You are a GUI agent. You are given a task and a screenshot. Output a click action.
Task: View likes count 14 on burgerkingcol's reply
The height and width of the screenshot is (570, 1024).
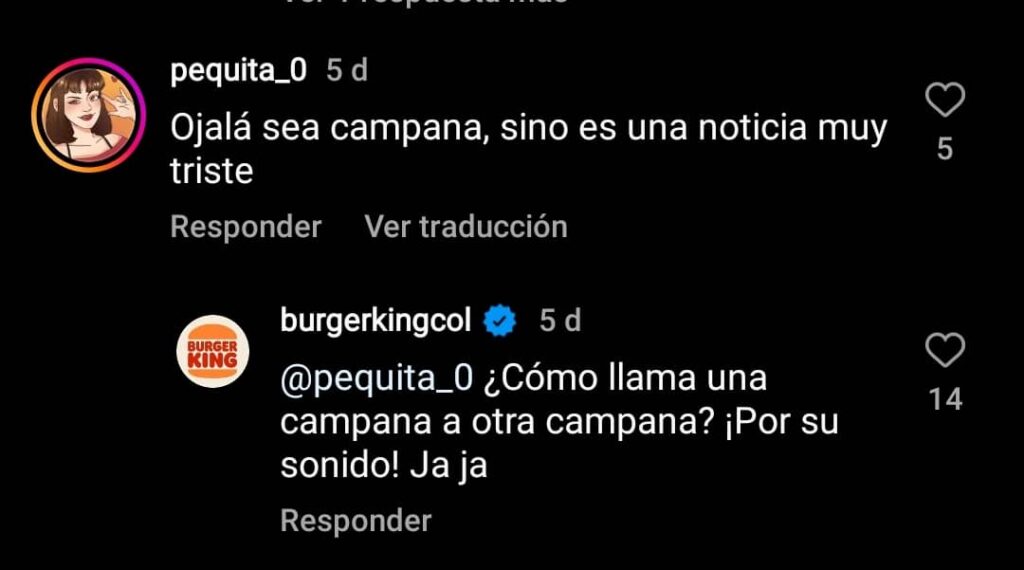point(946,399)
